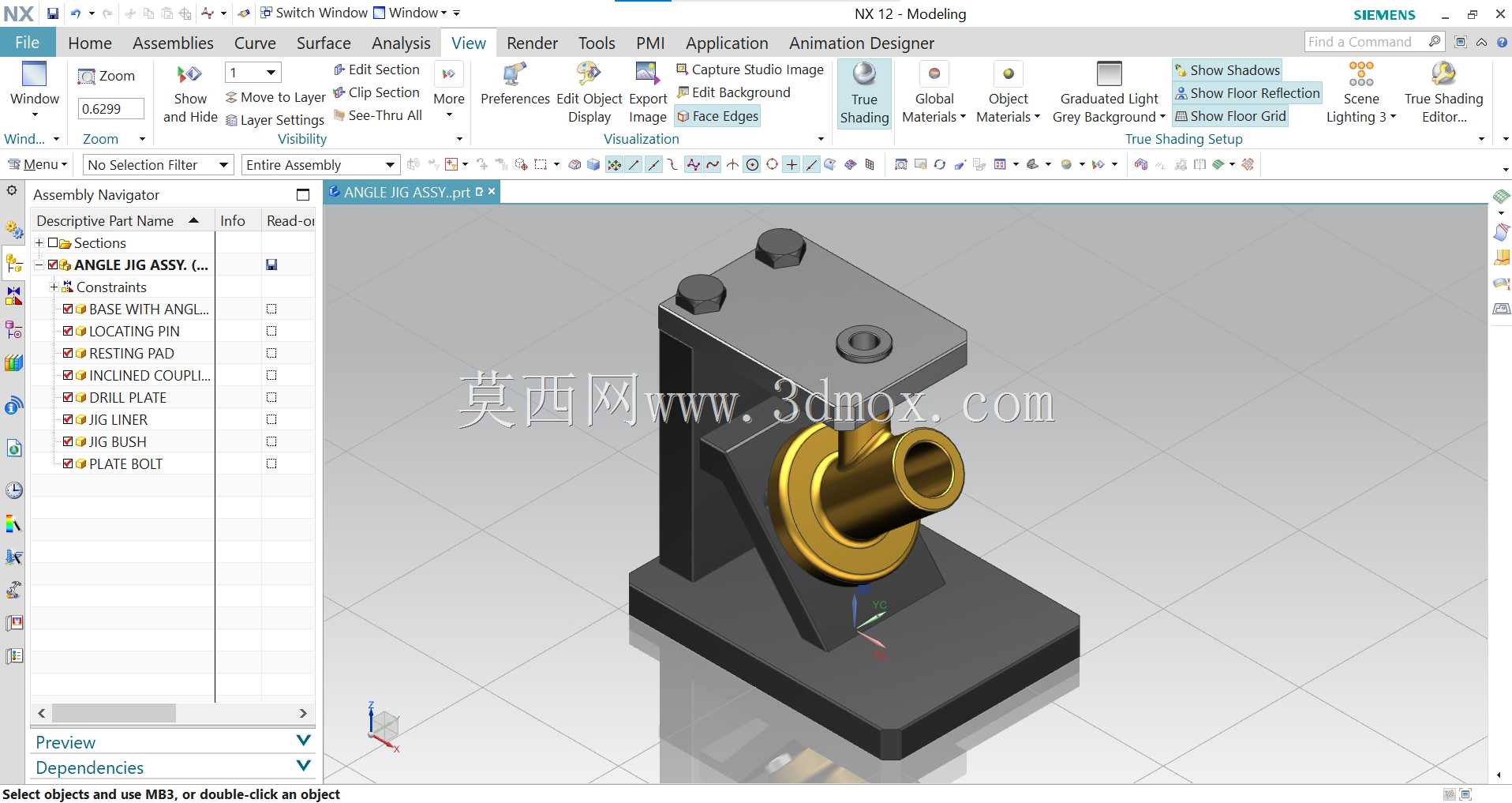The height and width of the screenshot is (803, 1512).
Task: Expand the Constraints tree node
Action: [x=54, y=287]
